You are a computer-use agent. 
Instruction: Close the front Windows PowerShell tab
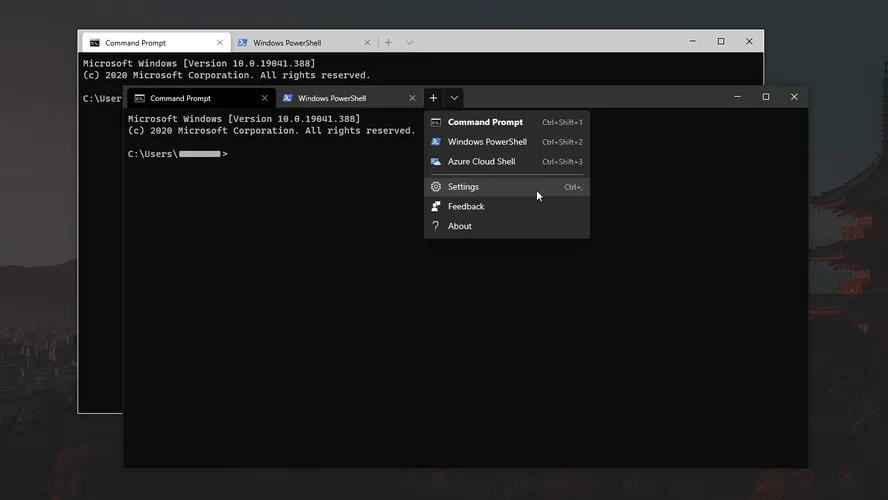(x=412, y=98)
